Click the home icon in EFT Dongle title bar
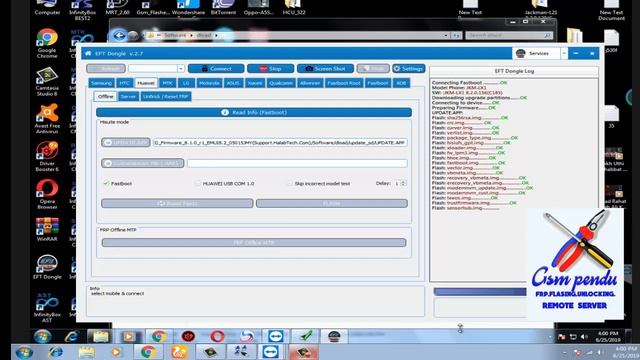The image size is (640, 360). (x=88, y=53)
